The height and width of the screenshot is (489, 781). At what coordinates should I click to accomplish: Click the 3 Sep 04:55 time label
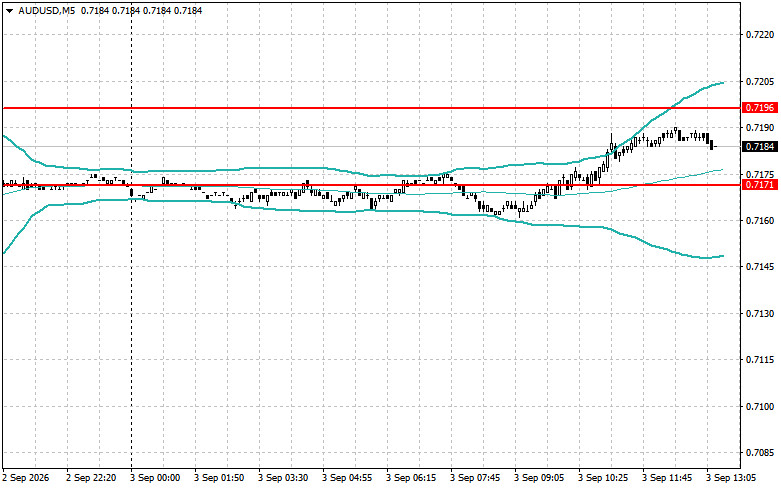coord(347,478)
